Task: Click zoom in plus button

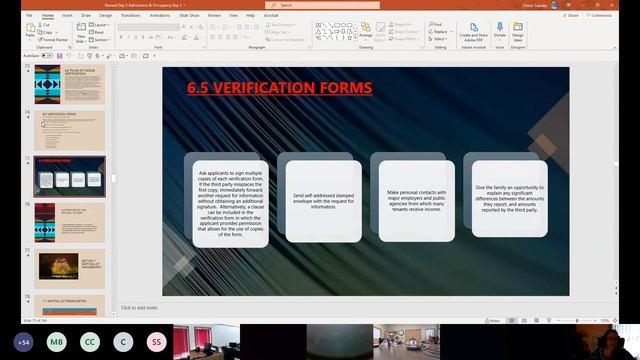Action: point(596,321)
